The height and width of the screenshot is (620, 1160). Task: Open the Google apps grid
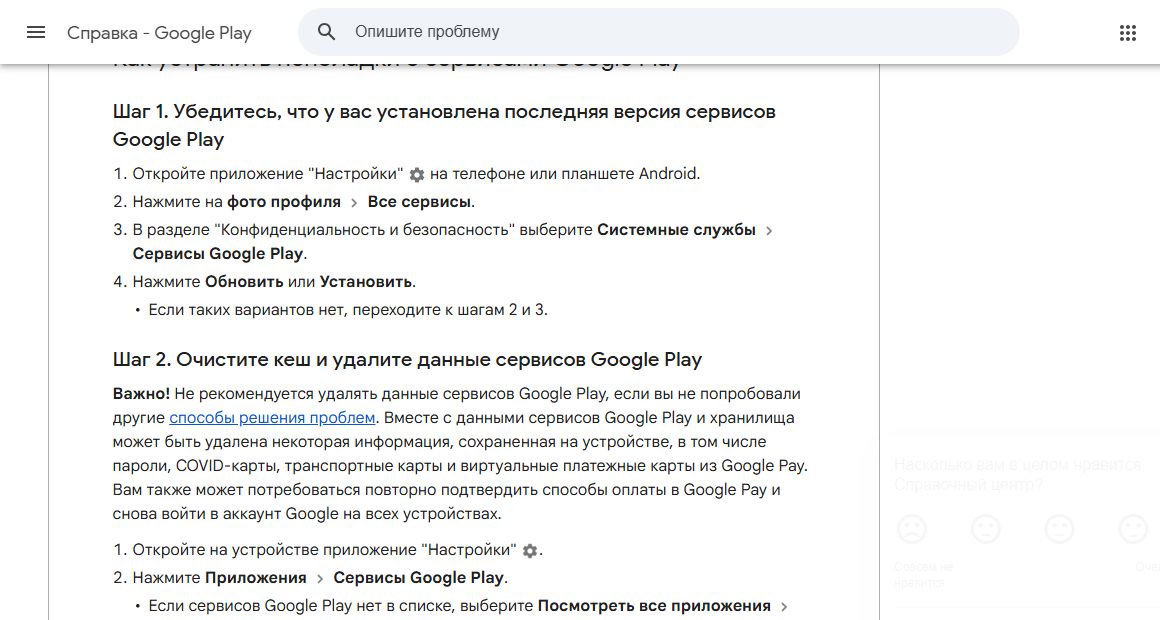[x=1127, y=33]
